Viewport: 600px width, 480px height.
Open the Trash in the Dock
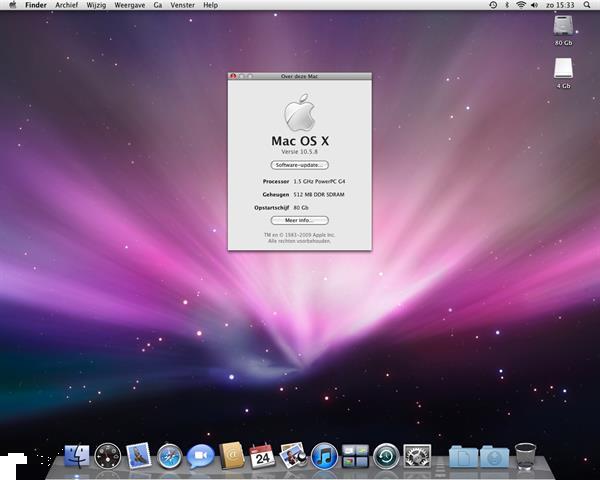[x=525, y=456]
